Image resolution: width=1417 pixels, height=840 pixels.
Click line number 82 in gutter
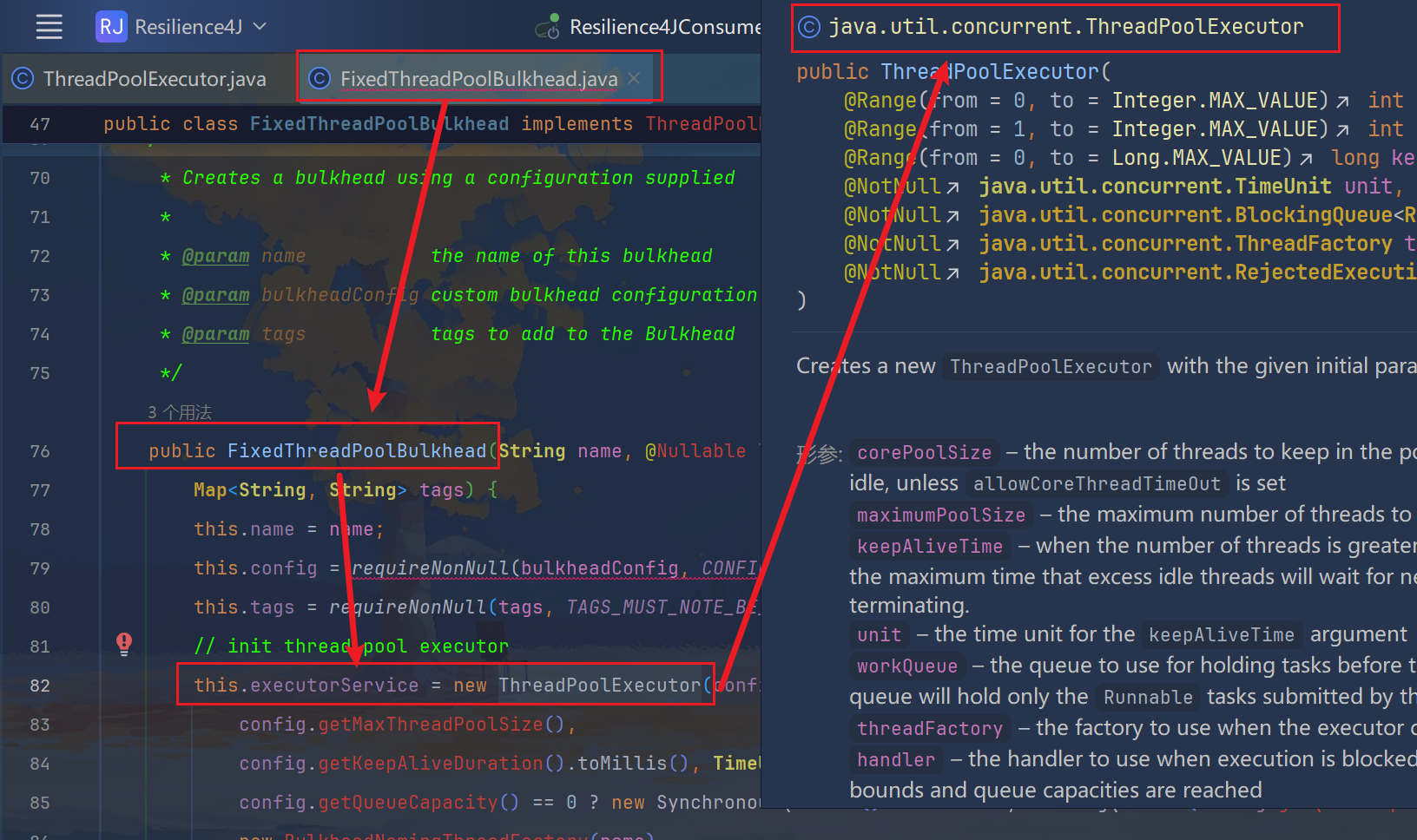point(40,686)
